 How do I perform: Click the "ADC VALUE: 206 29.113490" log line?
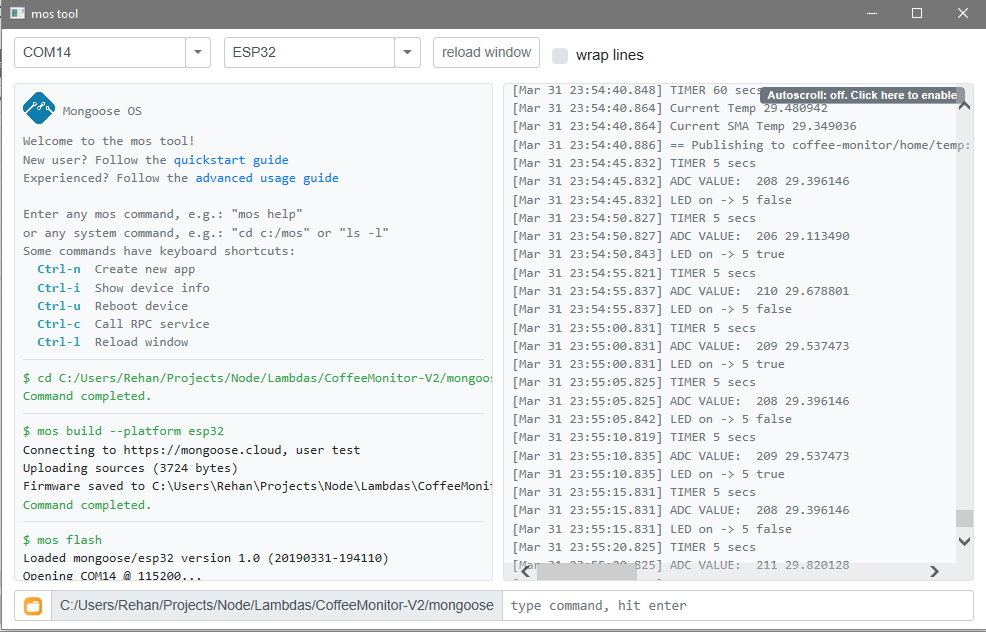(x=680, y=236)
